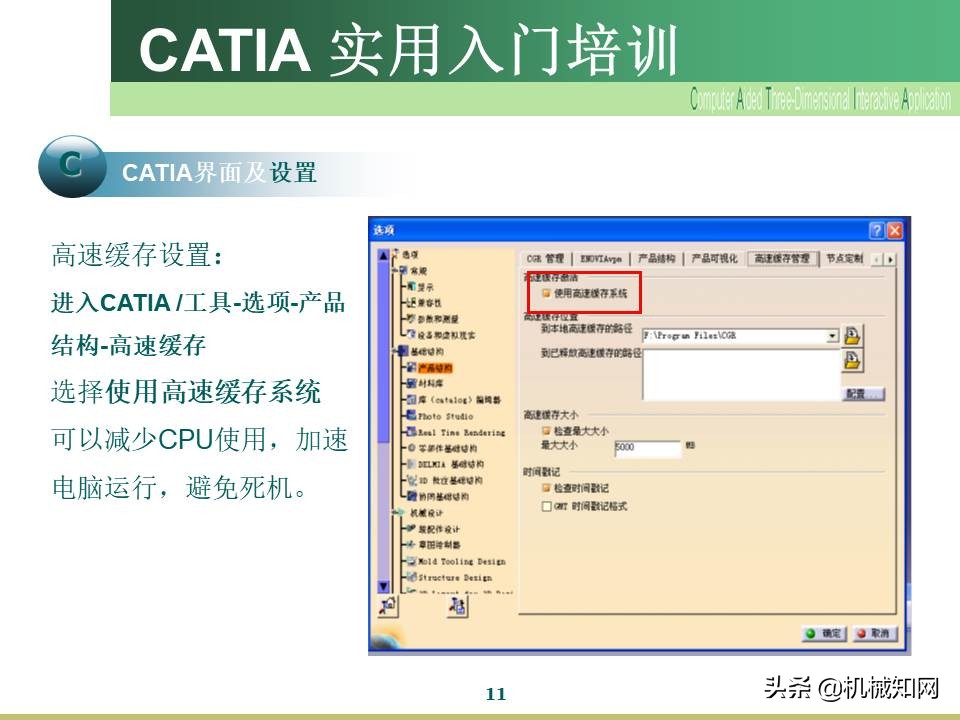Select the Photo Studio node icon

pos(412,416)
